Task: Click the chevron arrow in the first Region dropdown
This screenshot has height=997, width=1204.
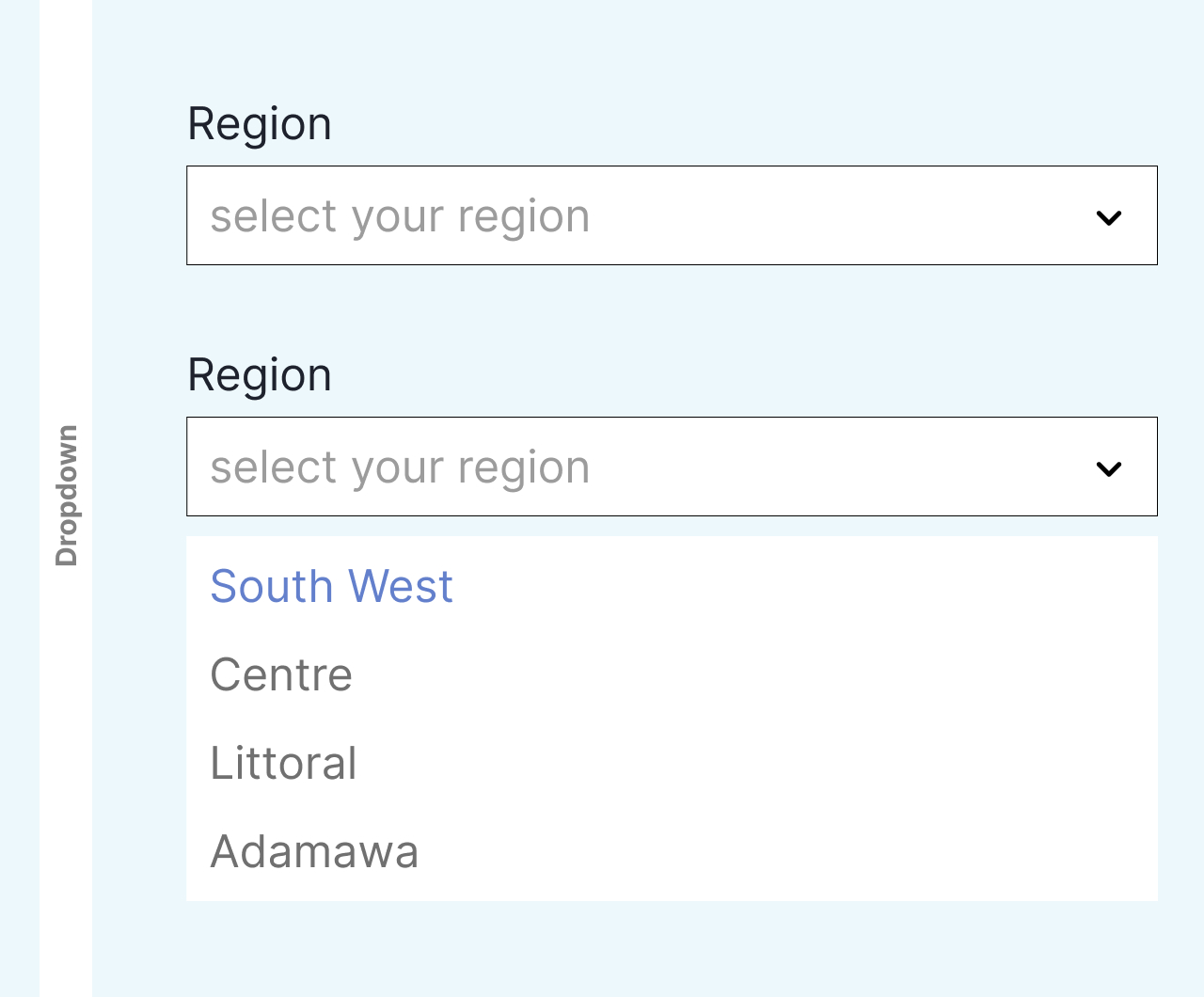Action: tap(1109, 217)
